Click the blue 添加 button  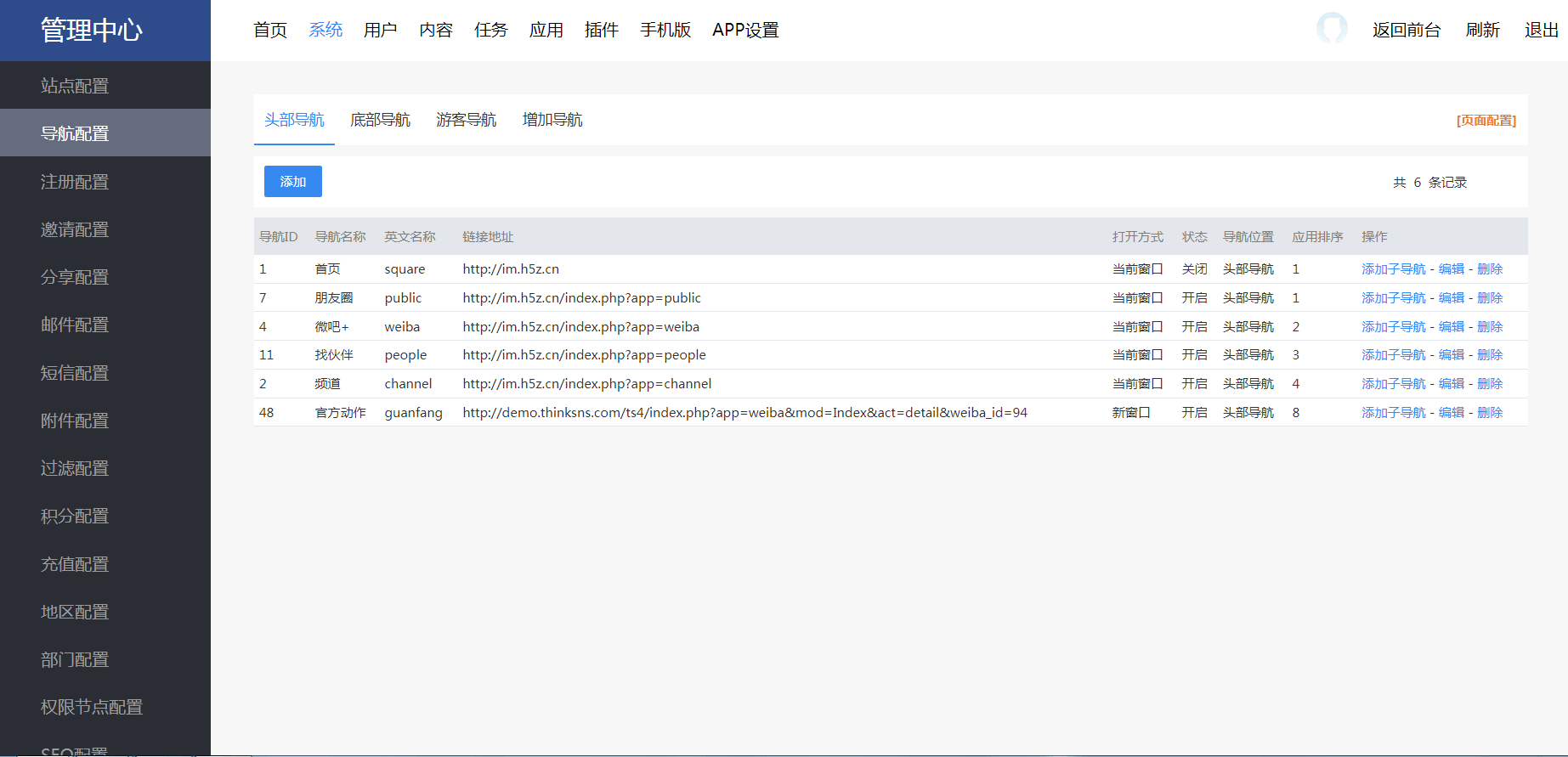(292, 182)
